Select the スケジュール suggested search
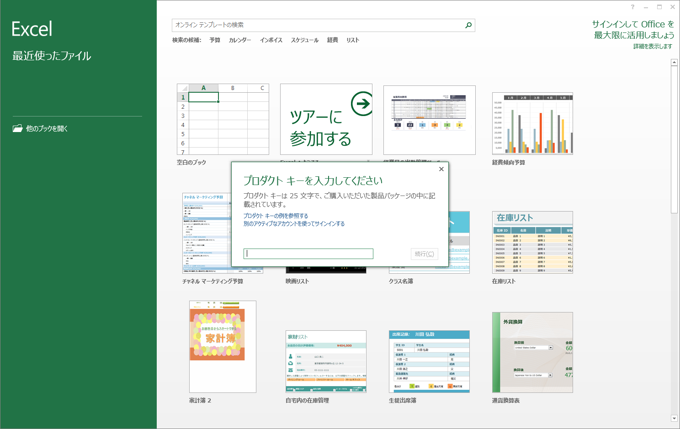 point(304,40)
